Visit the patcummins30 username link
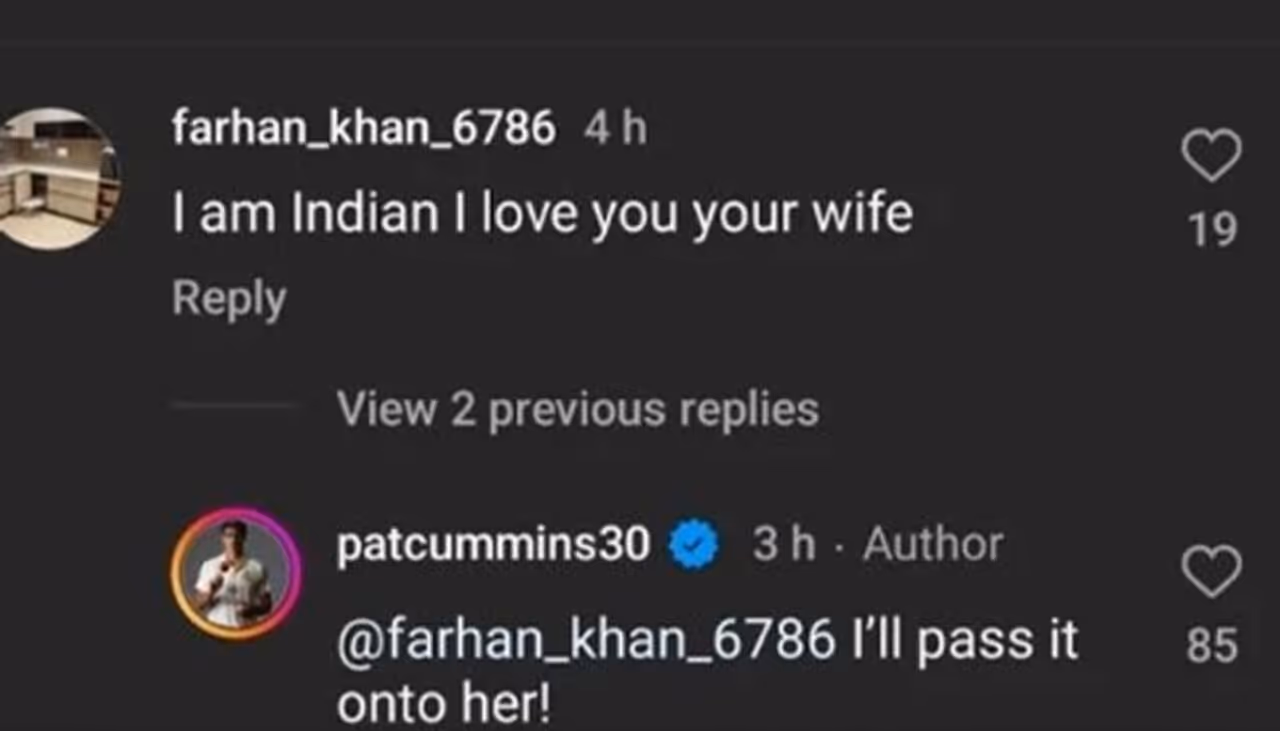This screenshot has height=731, width=1280. [494, 546]
